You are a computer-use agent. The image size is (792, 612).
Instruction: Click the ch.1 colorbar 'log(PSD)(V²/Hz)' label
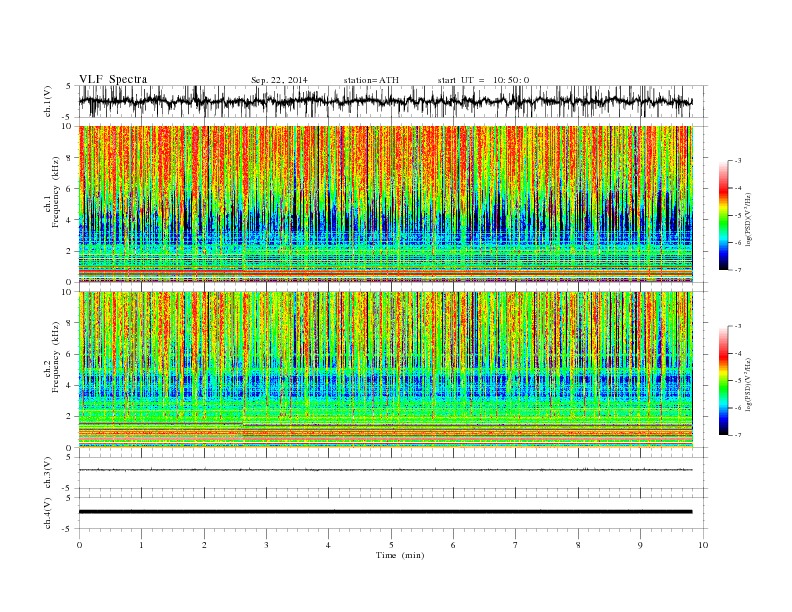749,219
